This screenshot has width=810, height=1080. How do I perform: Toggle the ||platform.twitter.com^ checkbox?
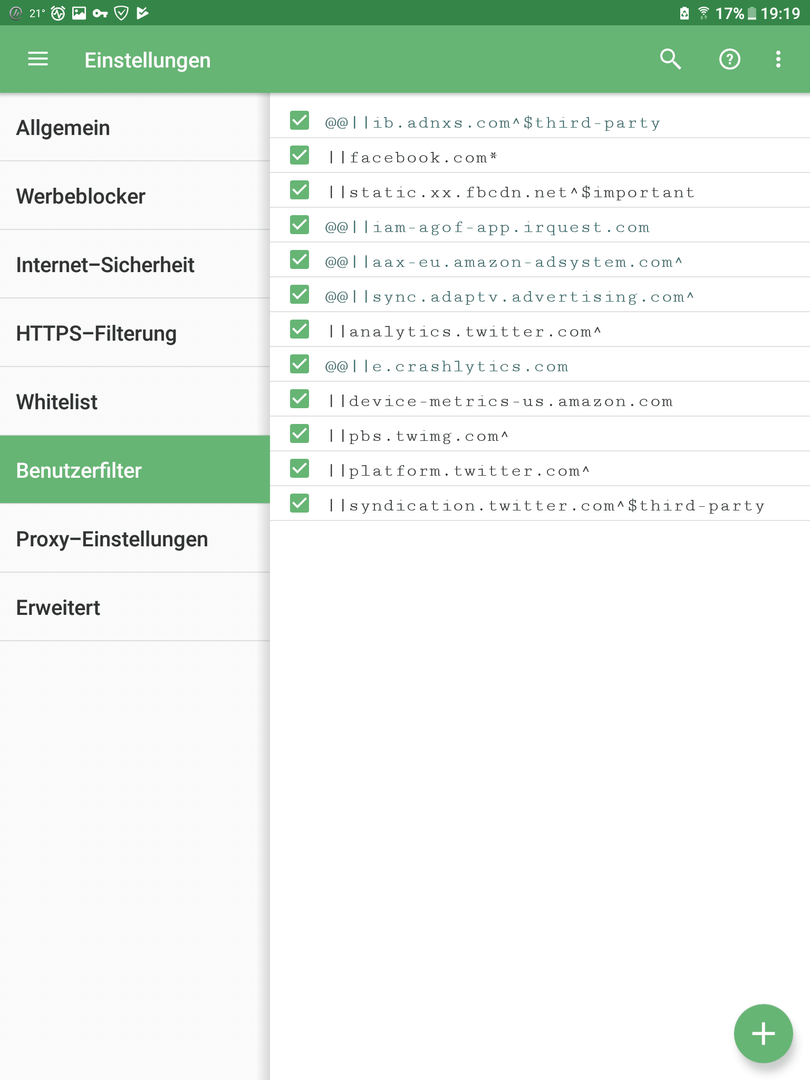(x=300, y=469)
